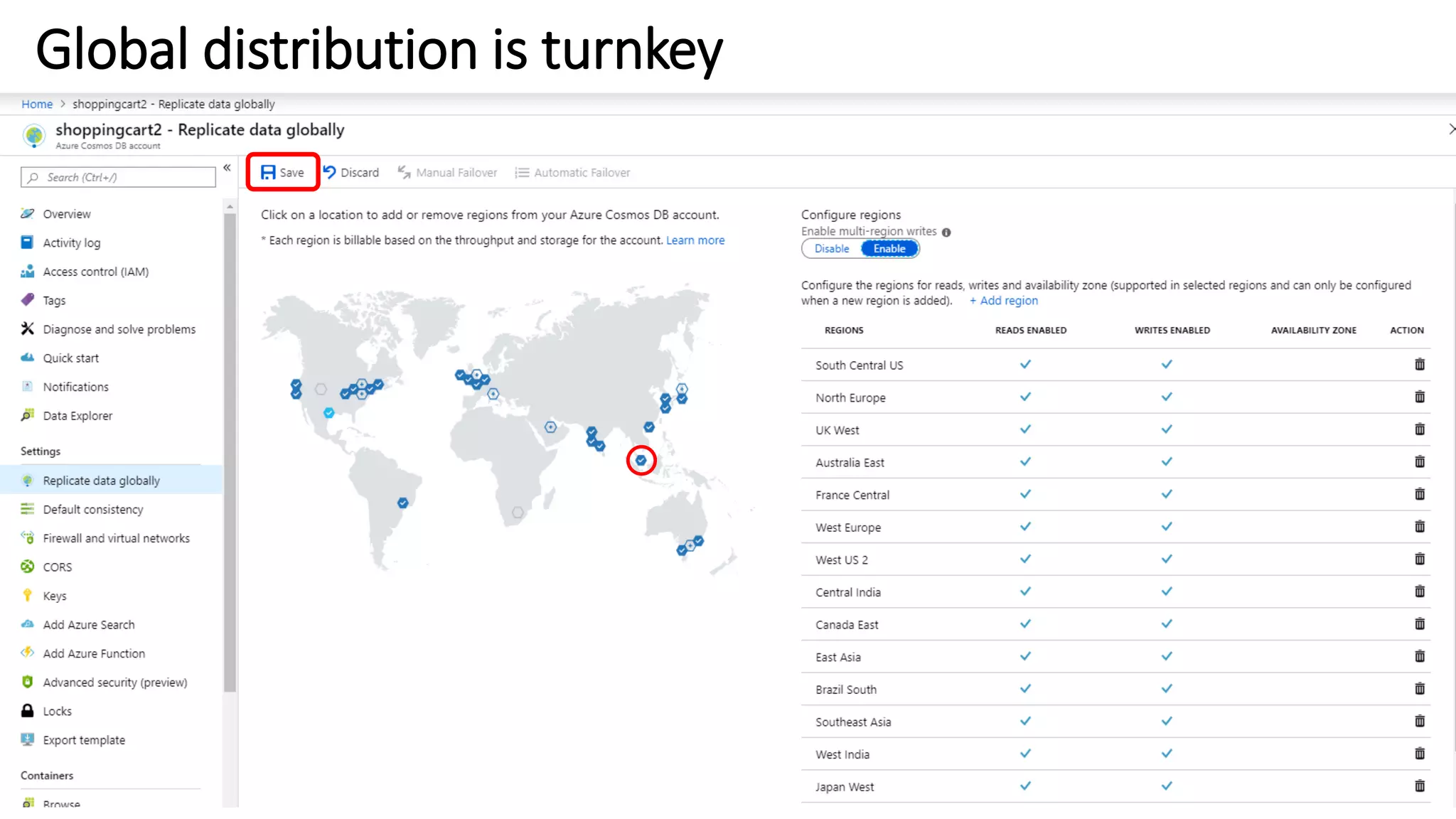
Task: Collapse the left navigation pane chevron
Action: [x=227, y=168]
